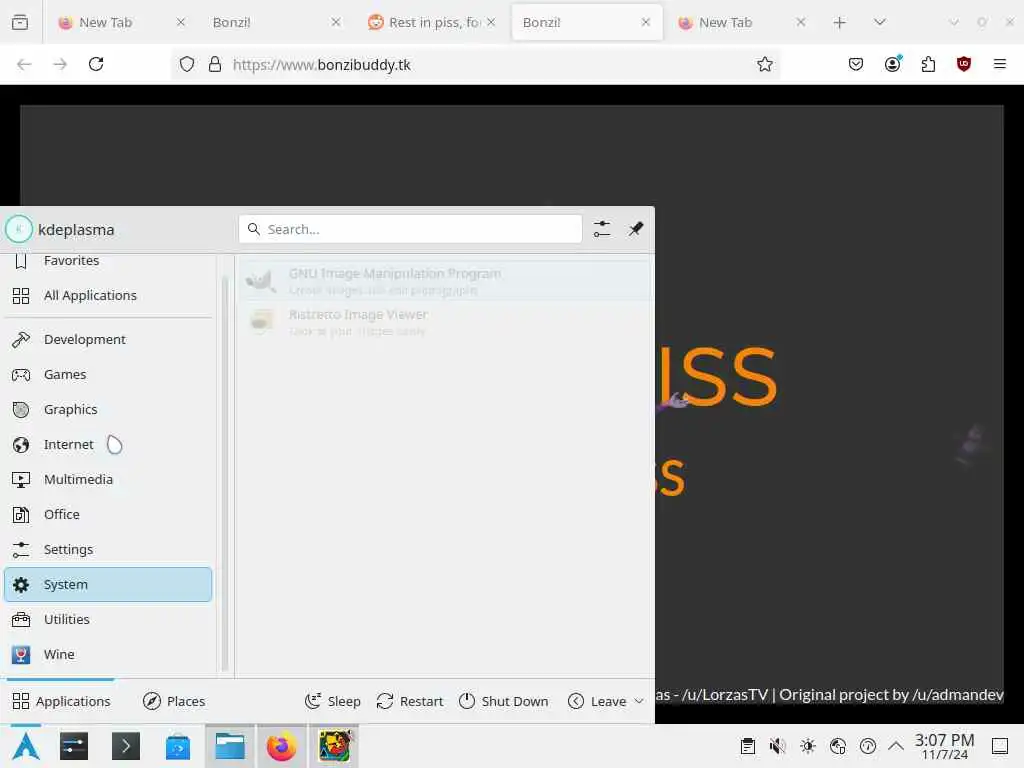Viewport: 1024px width, 768px height.
Task: Open Firefox hamburger menu
Action: click(999, 64)
